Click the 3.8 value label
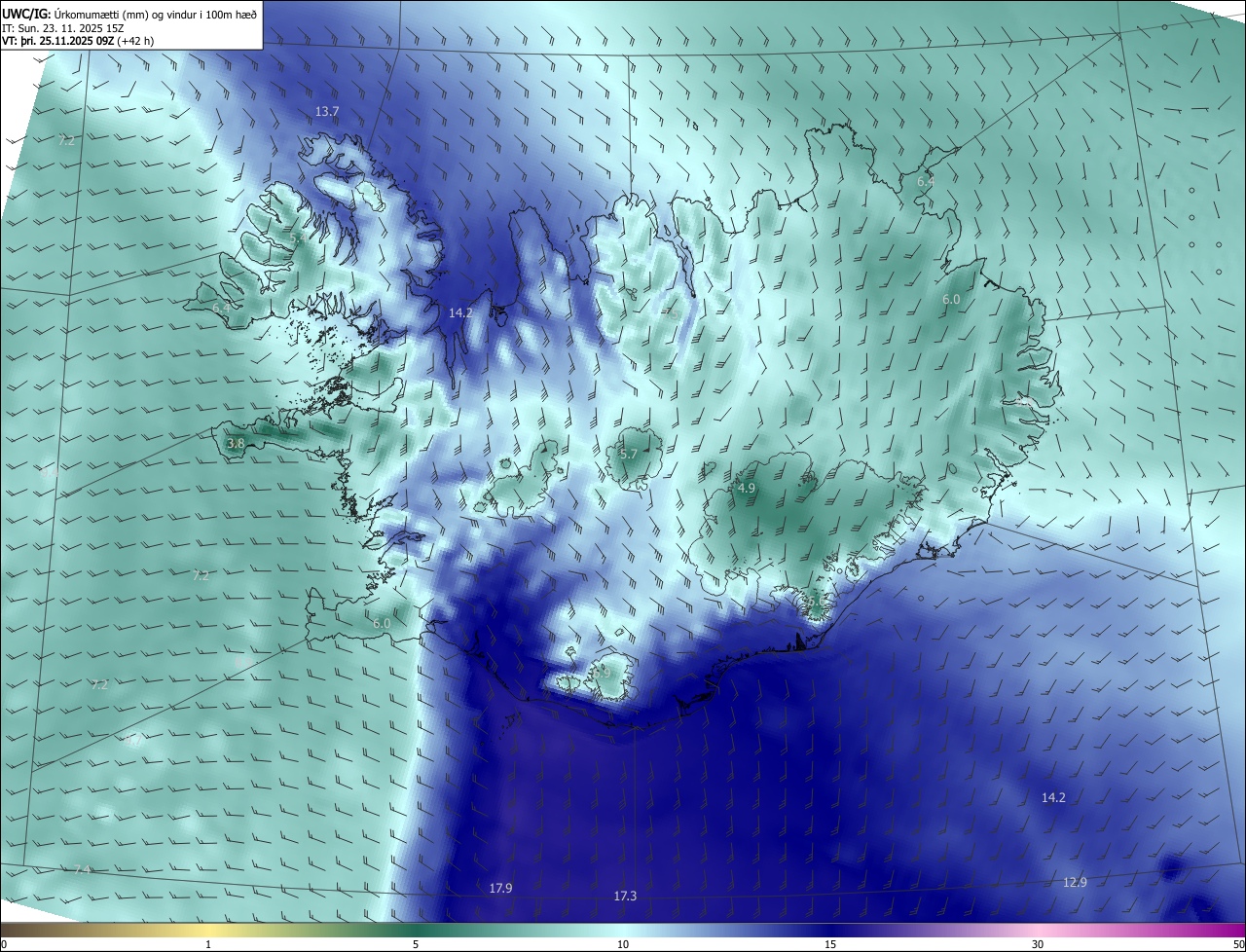The height and width of the screenshot is (952, 1246). click(236, 443)
